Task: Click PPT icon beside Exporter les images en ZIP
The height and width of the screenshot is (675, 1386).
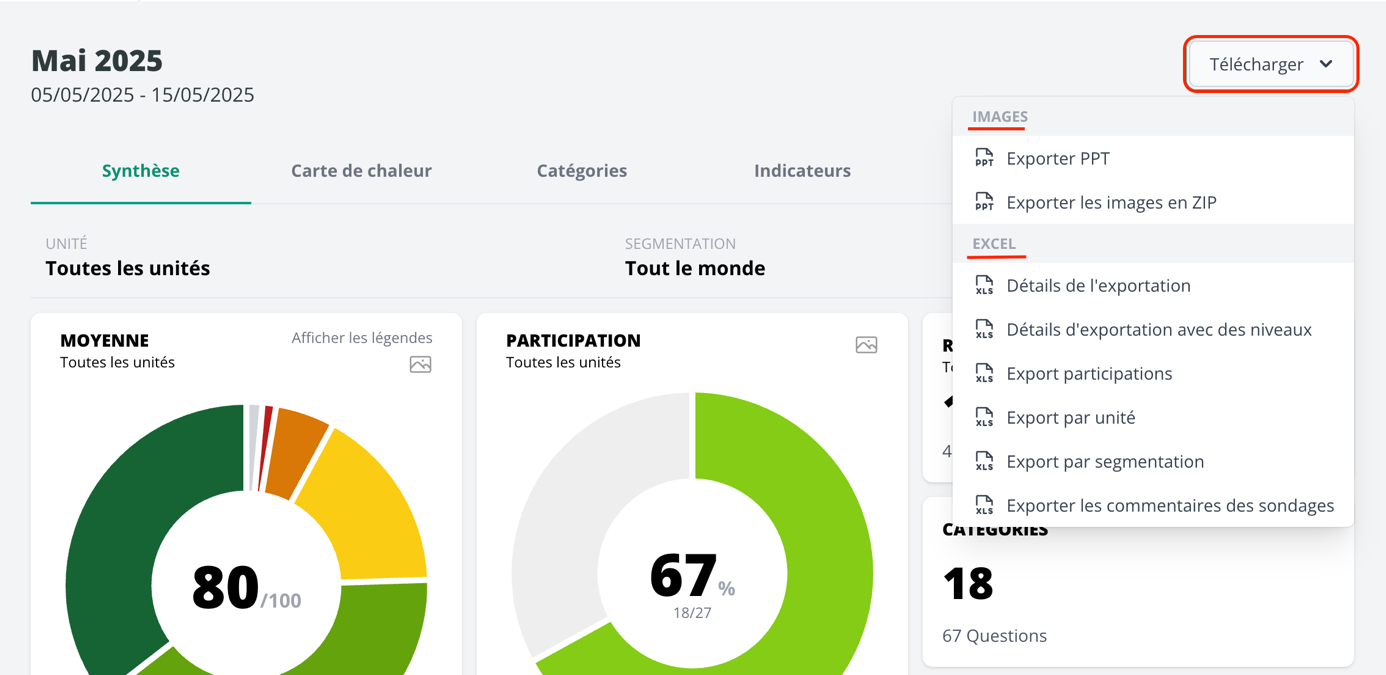Action: (x=985, y=202)
